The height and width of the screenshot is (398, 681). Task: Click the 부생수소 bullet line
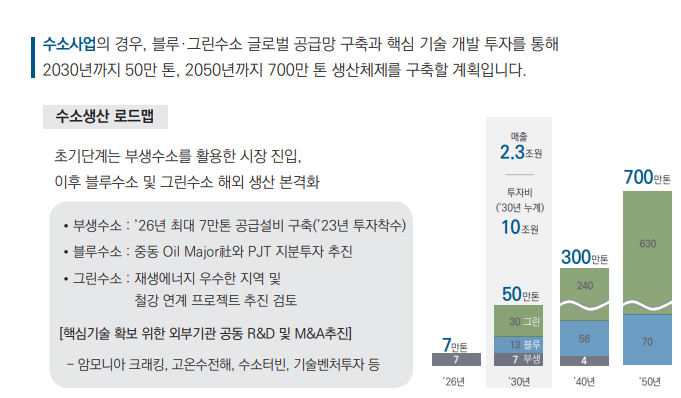pos(235,226)
